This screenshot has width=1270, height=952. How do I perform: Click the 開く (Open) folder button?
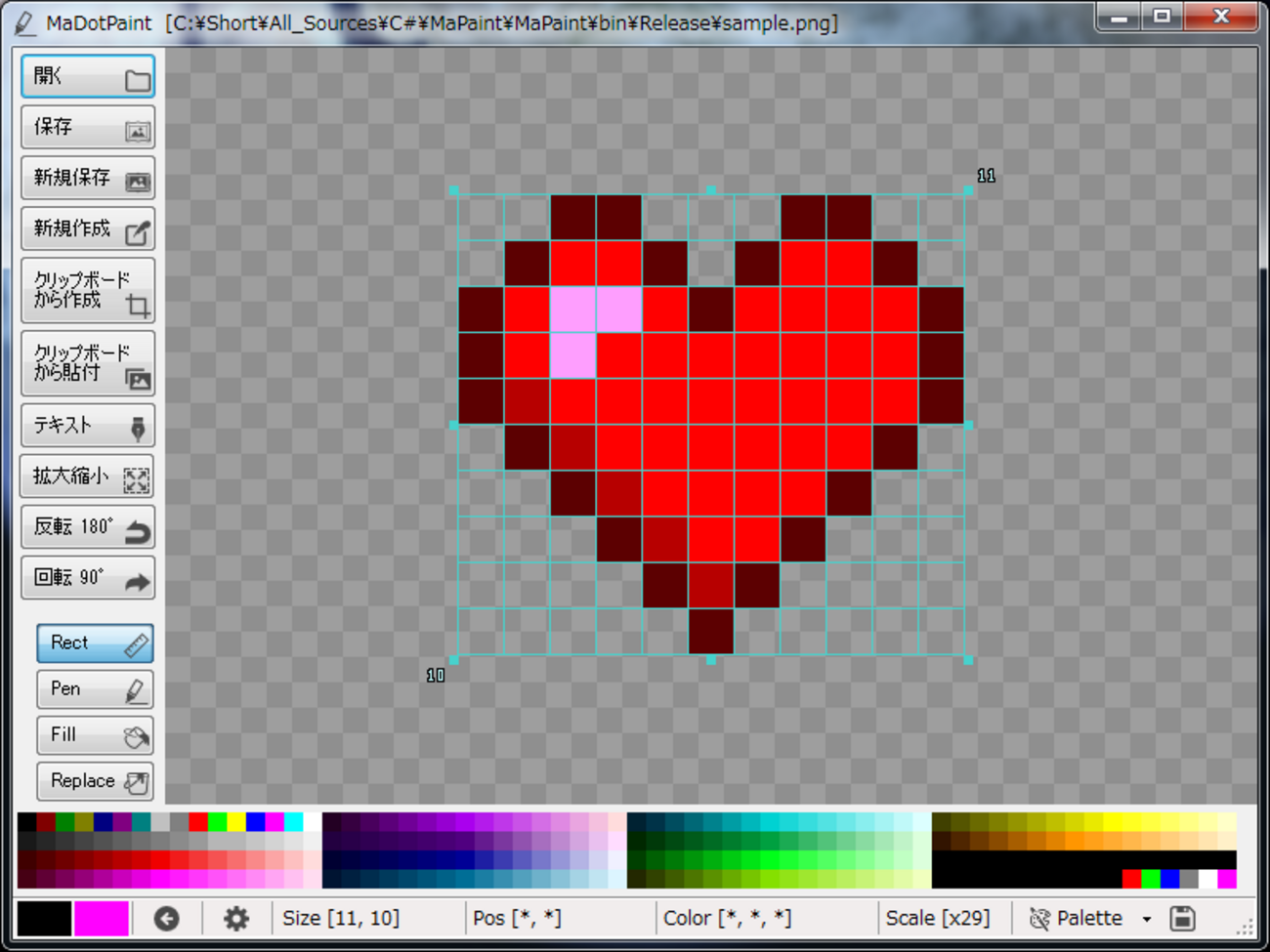(88, 77)
